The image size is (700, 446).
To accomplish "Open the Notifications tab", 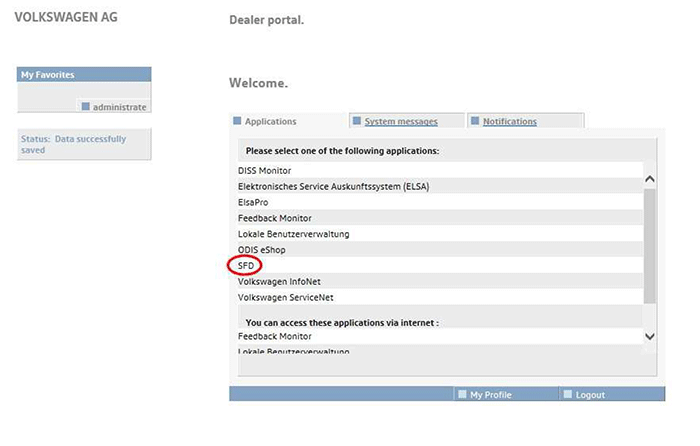I will (510, 122).
